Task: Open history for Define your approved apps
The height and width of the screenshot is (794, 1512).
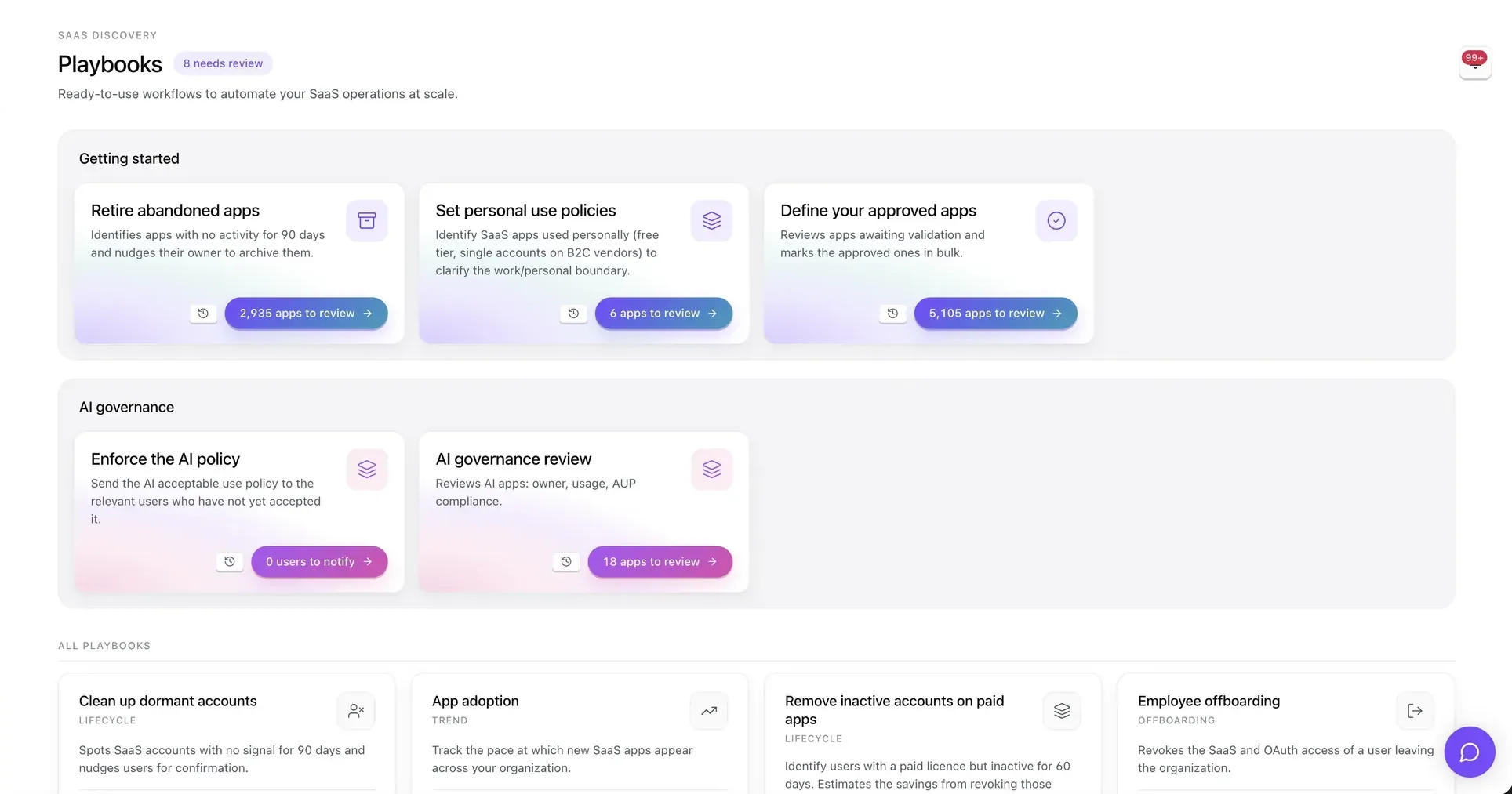Action: coord(892,314)
